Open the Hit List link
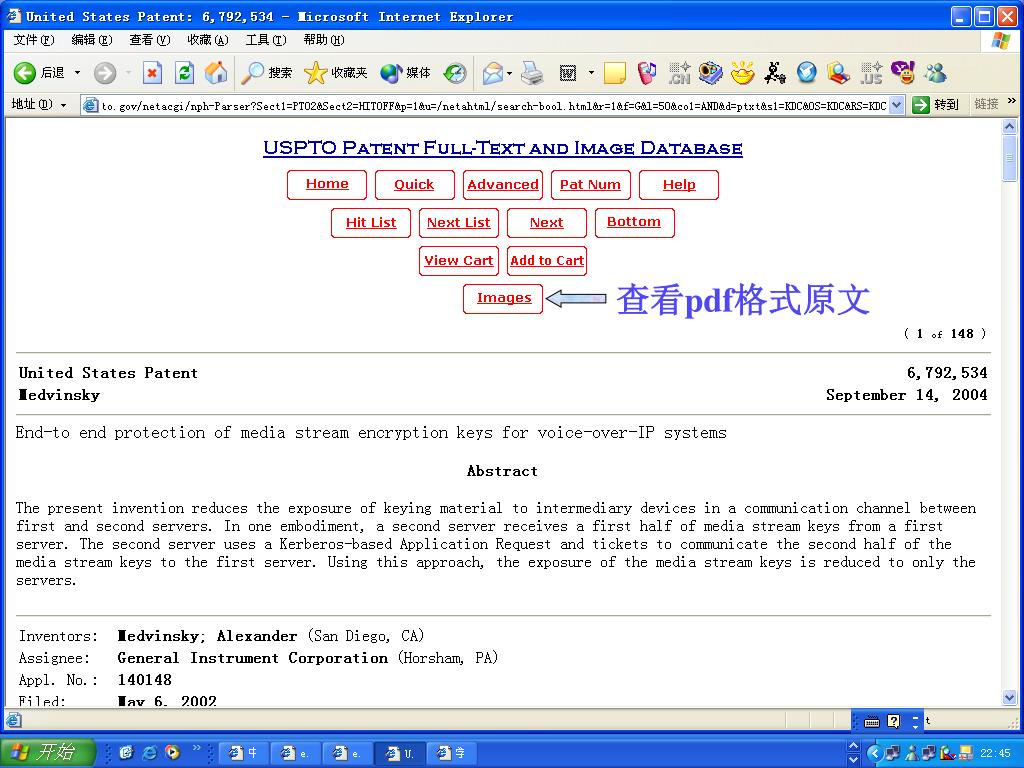The width and height of the screenshot is (1024, 768). point(371,223)
